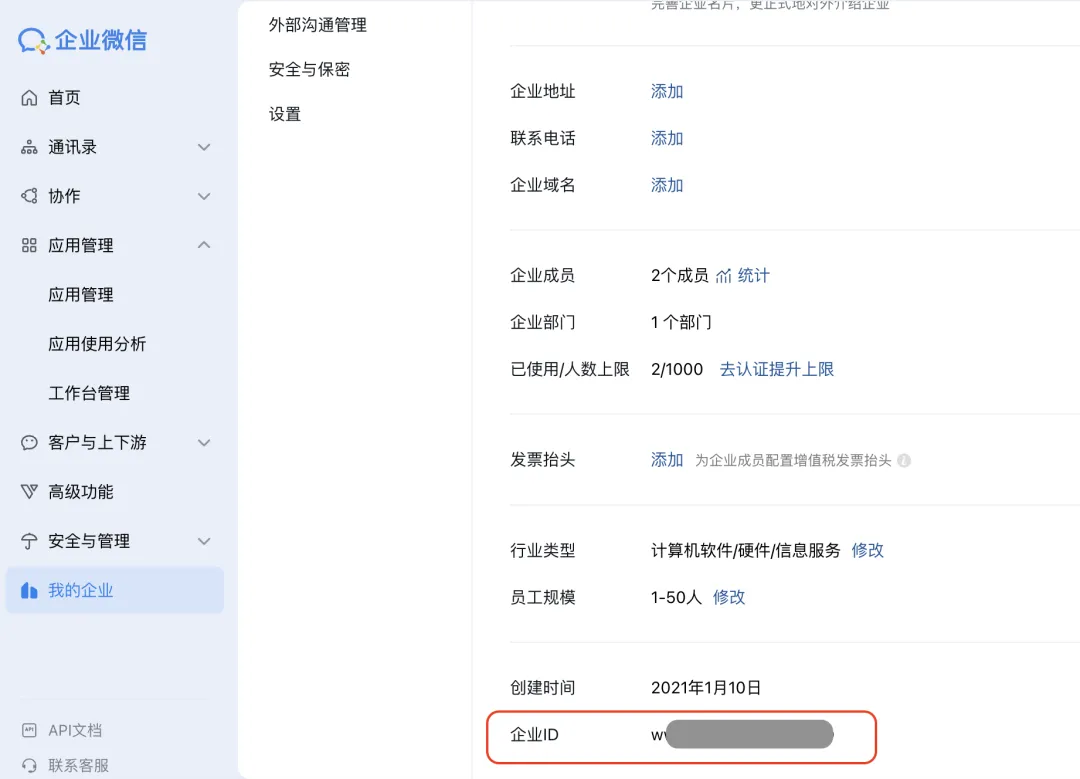Open 设置 section

pos(285,114)
